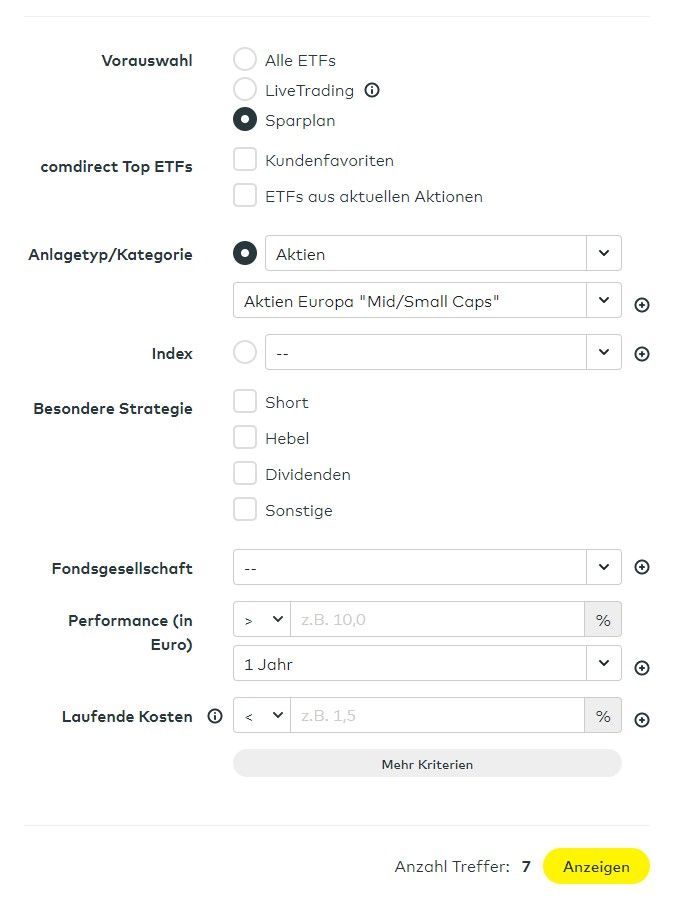Choose the LiveTrading radio option
This screenshot has width=677, height=898.
pos(245,90)
